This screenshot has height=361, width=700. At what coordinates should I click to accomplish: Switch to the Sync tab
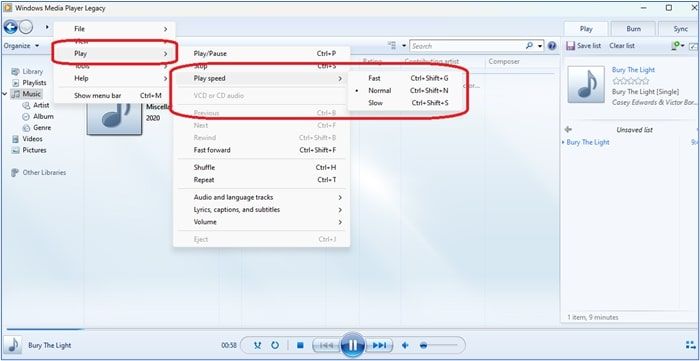(680, 29)
